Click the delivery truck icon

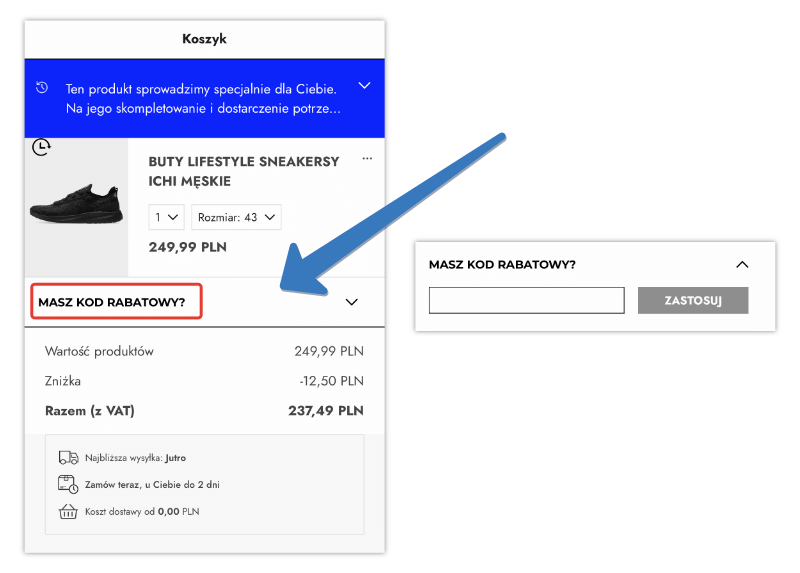68,457
